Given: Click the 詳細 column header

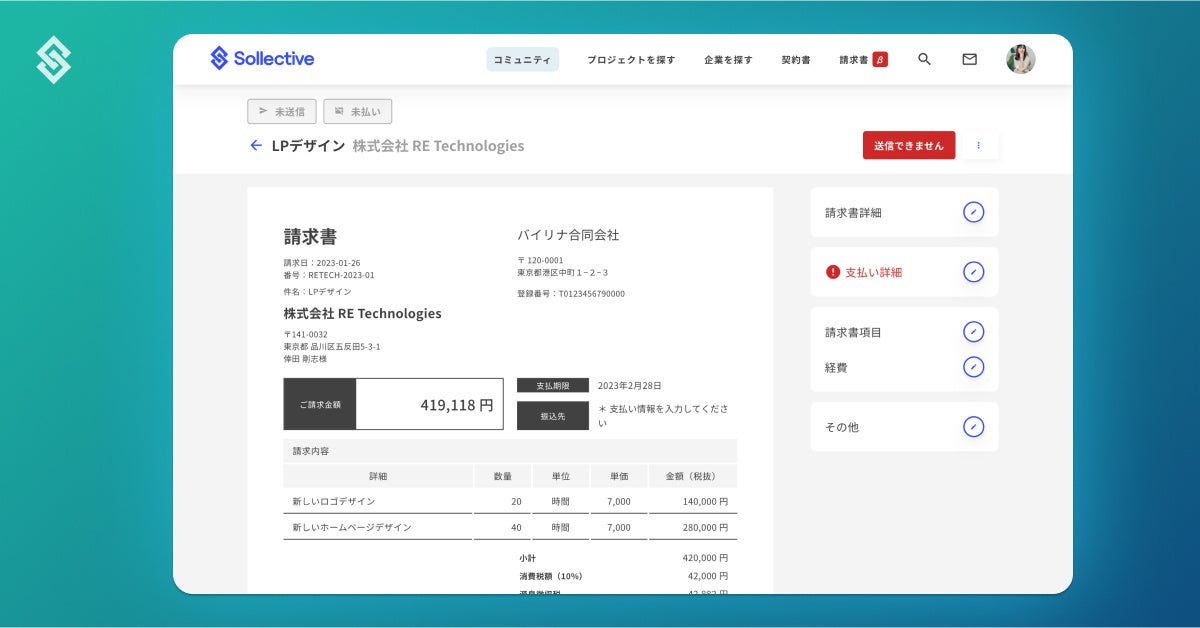Looking at the screenshot, I should coord(378,476).
